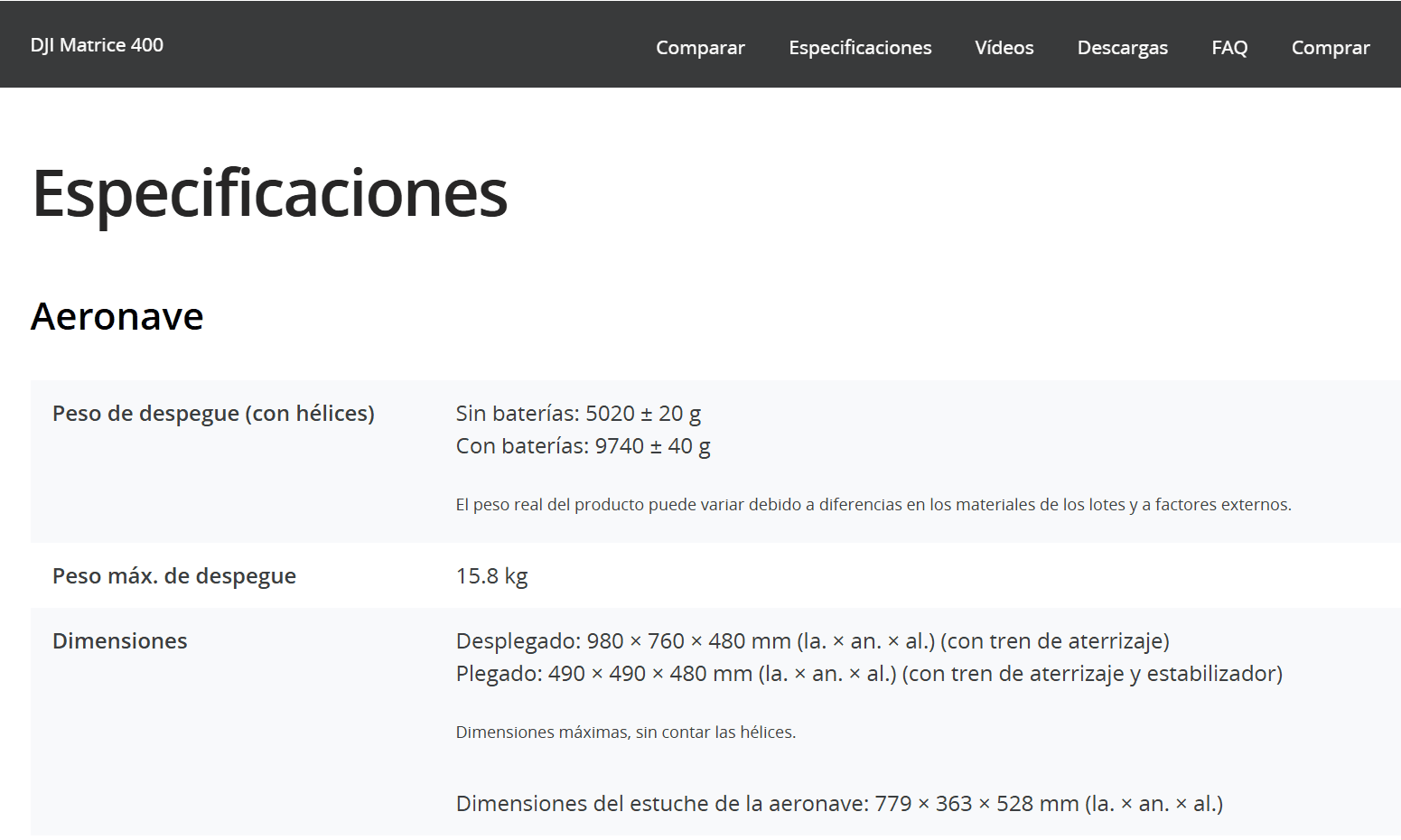The height and width of the screenshot is (840, 1401).
Task: Click the DJI Matrice 400 product title
Action: click(97, 45)
